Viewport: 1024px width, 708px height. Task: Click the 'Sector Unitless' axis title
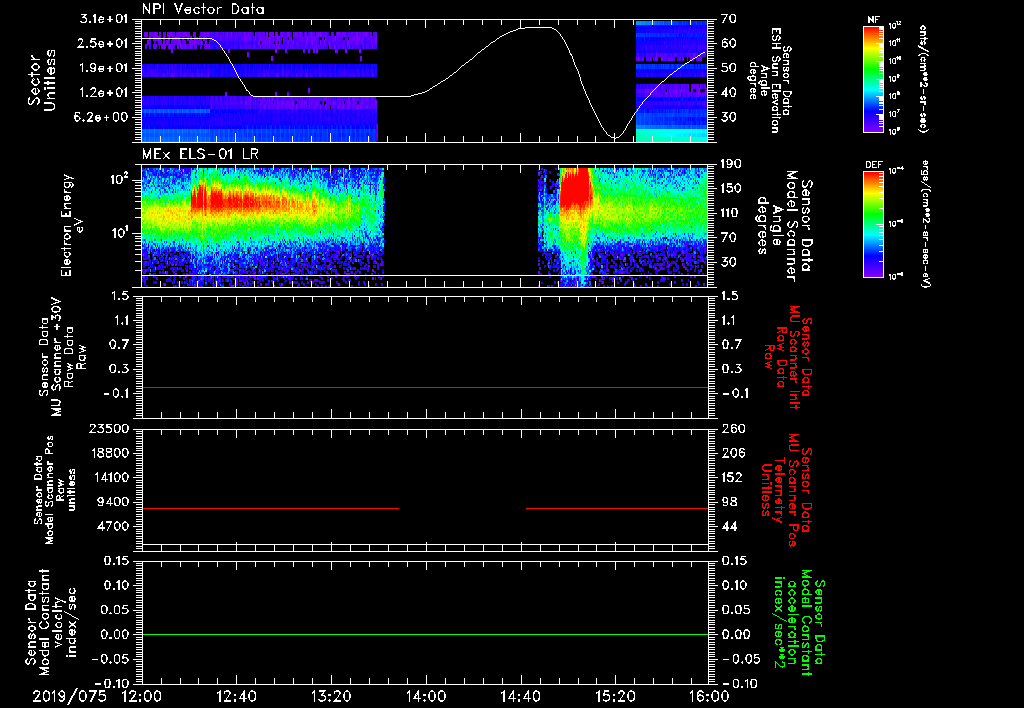click(x=42, y=80)
